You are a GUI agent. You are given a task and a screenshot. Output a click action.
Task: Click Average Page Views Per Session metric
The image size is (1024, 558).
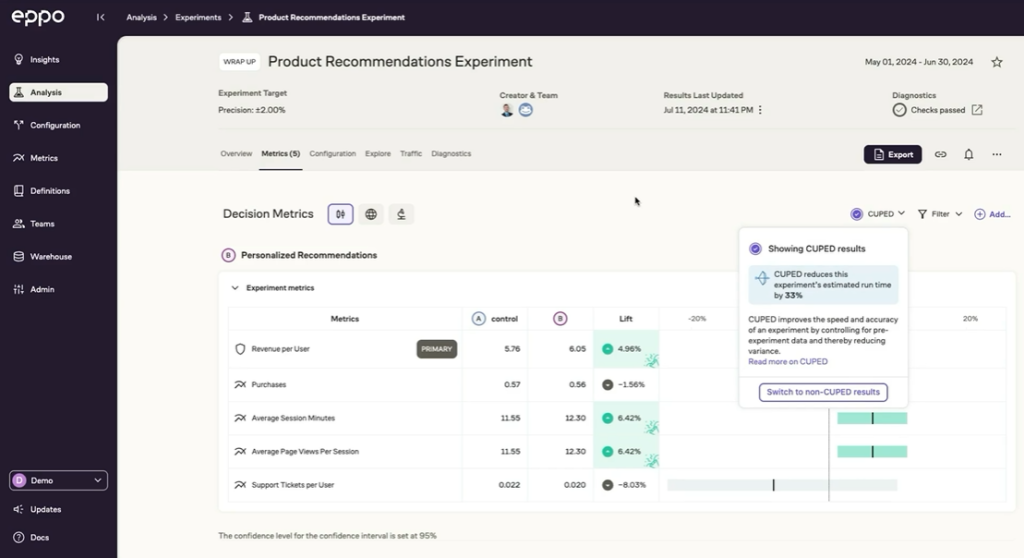[x=305, y=451]
